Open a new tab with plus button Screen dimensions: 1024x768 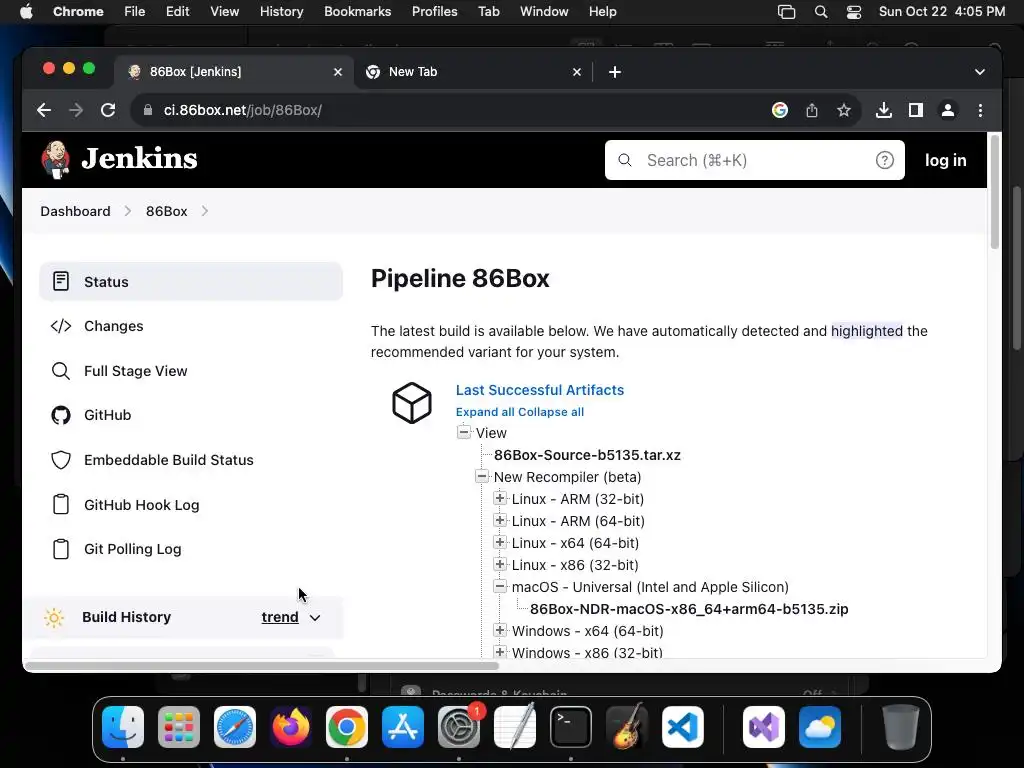[x=615, y=72]
